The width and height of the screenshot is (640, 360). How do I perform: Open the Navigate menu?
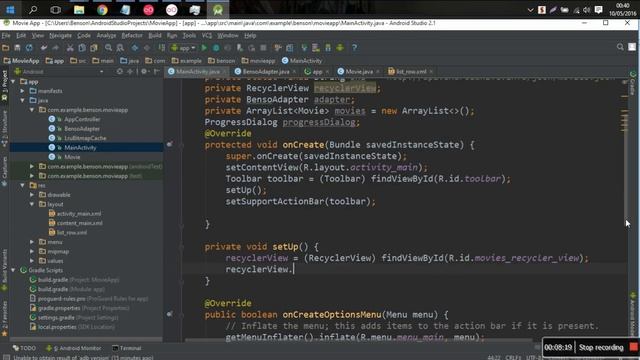(60, 36)
